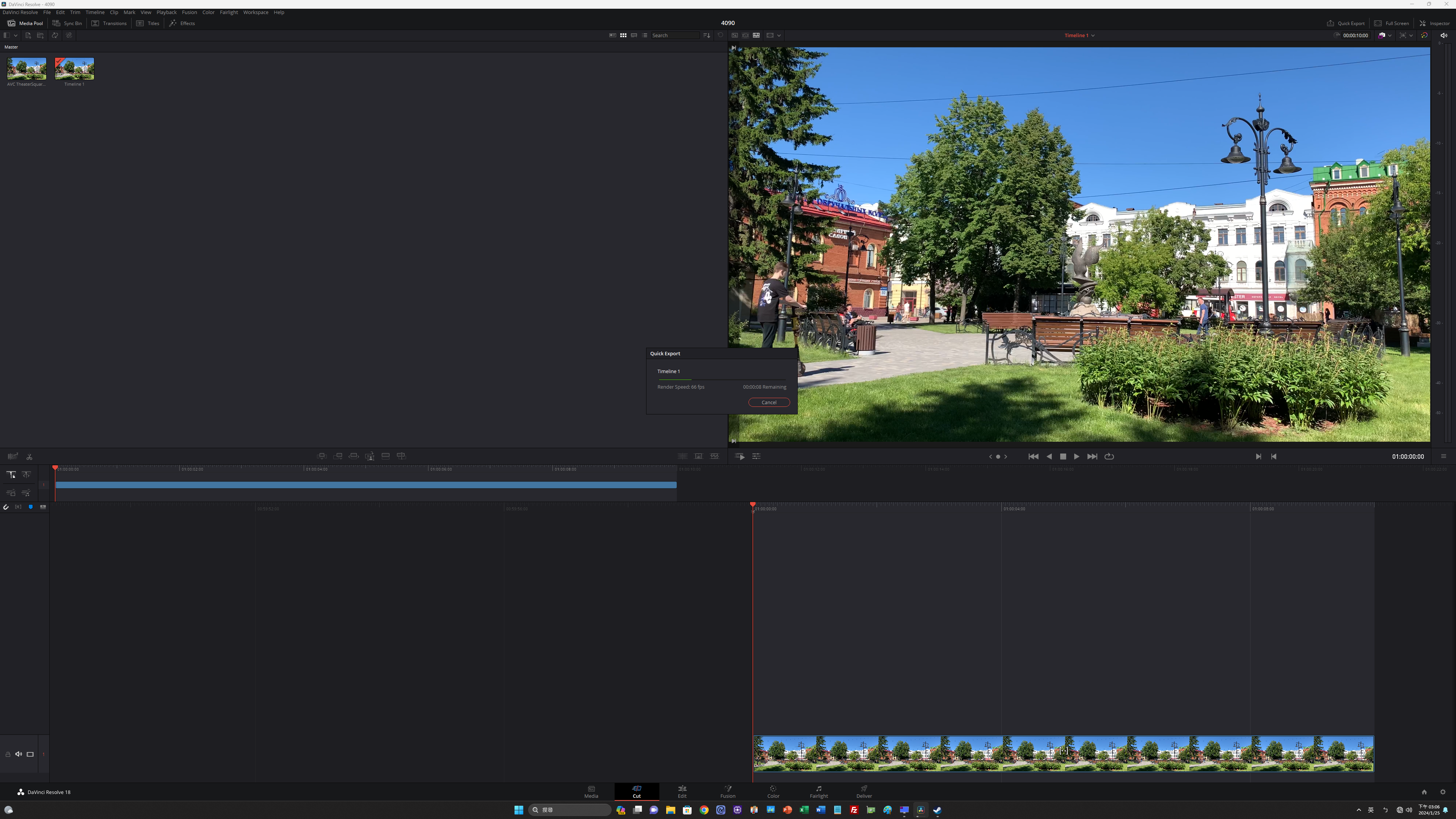
Task: Open the Inspector panel
Action: pos(1434,23)
